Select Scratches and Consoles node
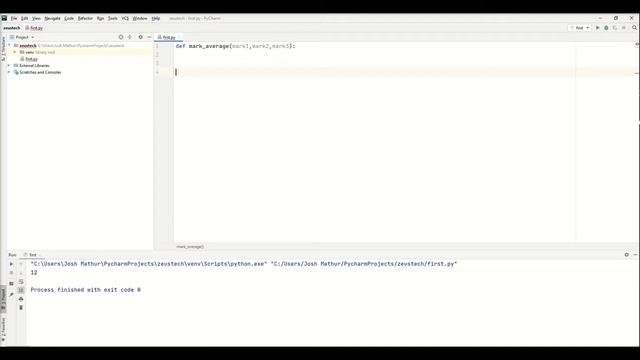Viewport: 640px width, 360px height. tap(37, 72)
